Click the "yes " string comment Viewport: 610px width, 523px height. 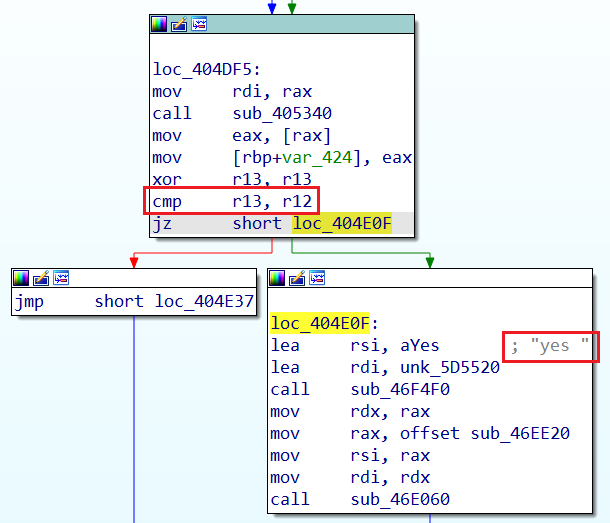click(550, 346)
